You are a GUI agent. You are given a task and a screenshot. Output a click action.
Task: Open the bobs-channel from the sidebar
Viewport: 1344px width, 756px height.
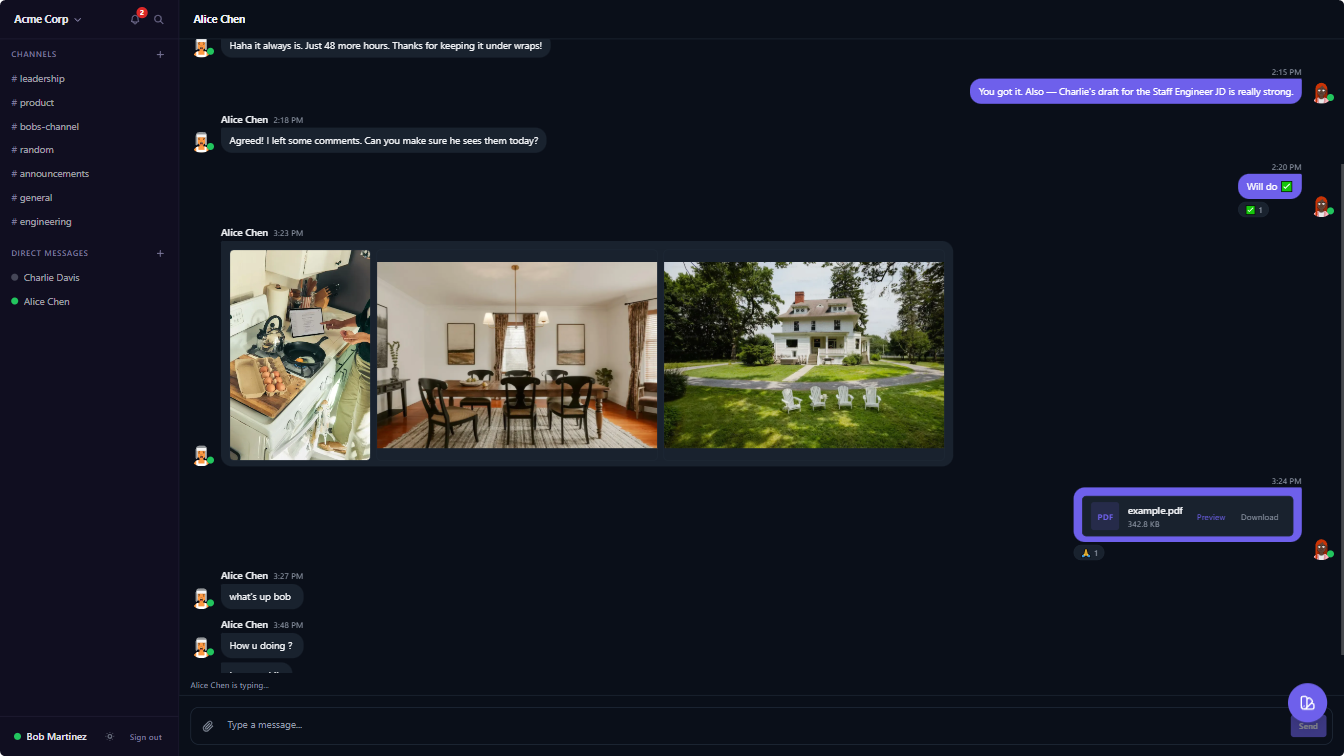(x=45, y=126)
